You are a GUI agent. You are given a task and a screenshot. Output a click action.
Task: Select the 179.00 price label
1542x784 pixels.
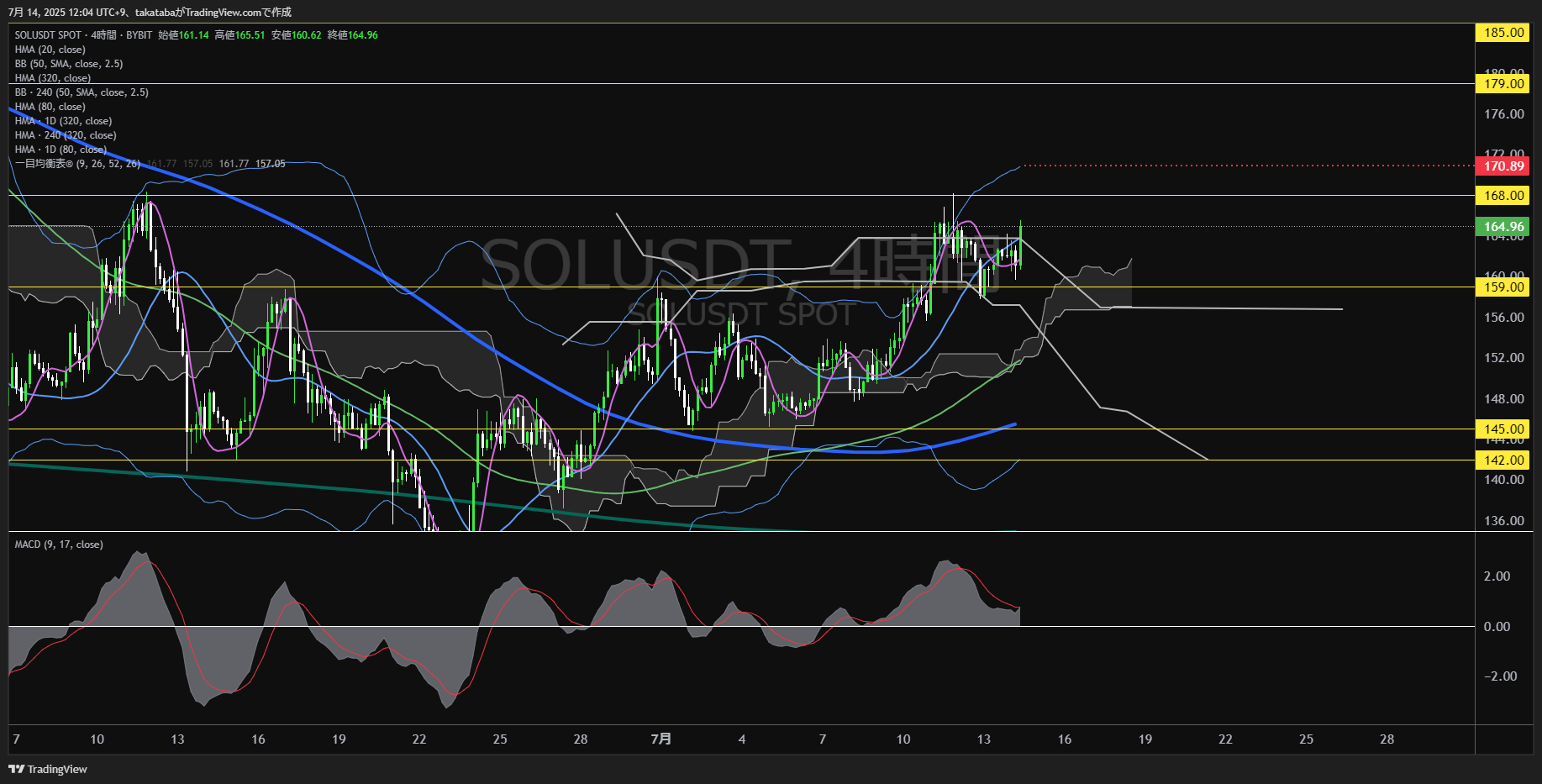pos(1503,83)
